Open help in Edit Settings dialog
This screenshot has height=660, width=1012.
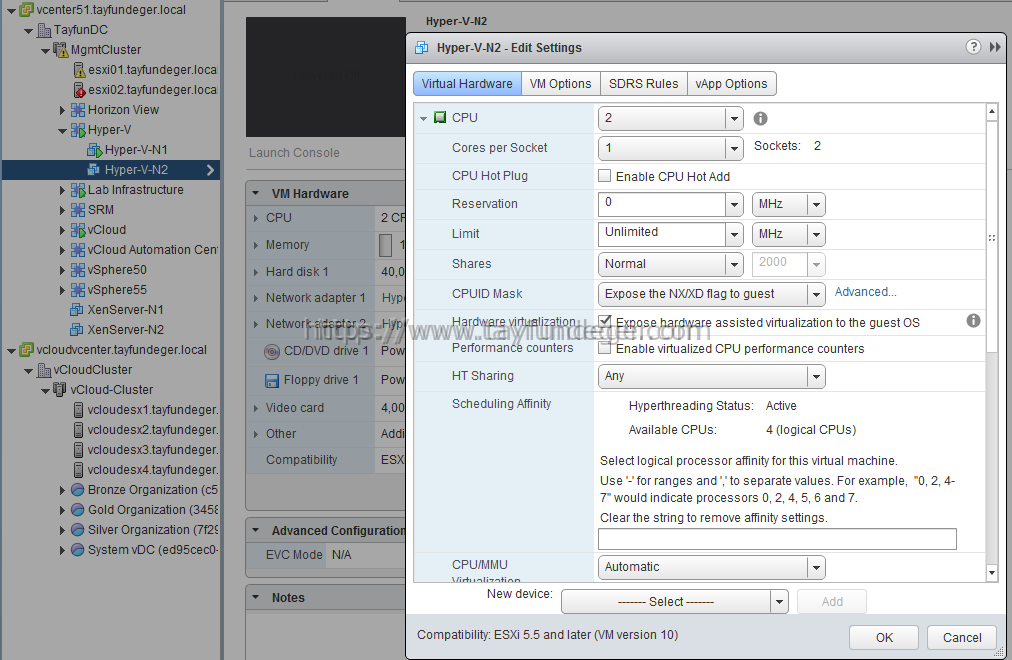coord(973,47)
